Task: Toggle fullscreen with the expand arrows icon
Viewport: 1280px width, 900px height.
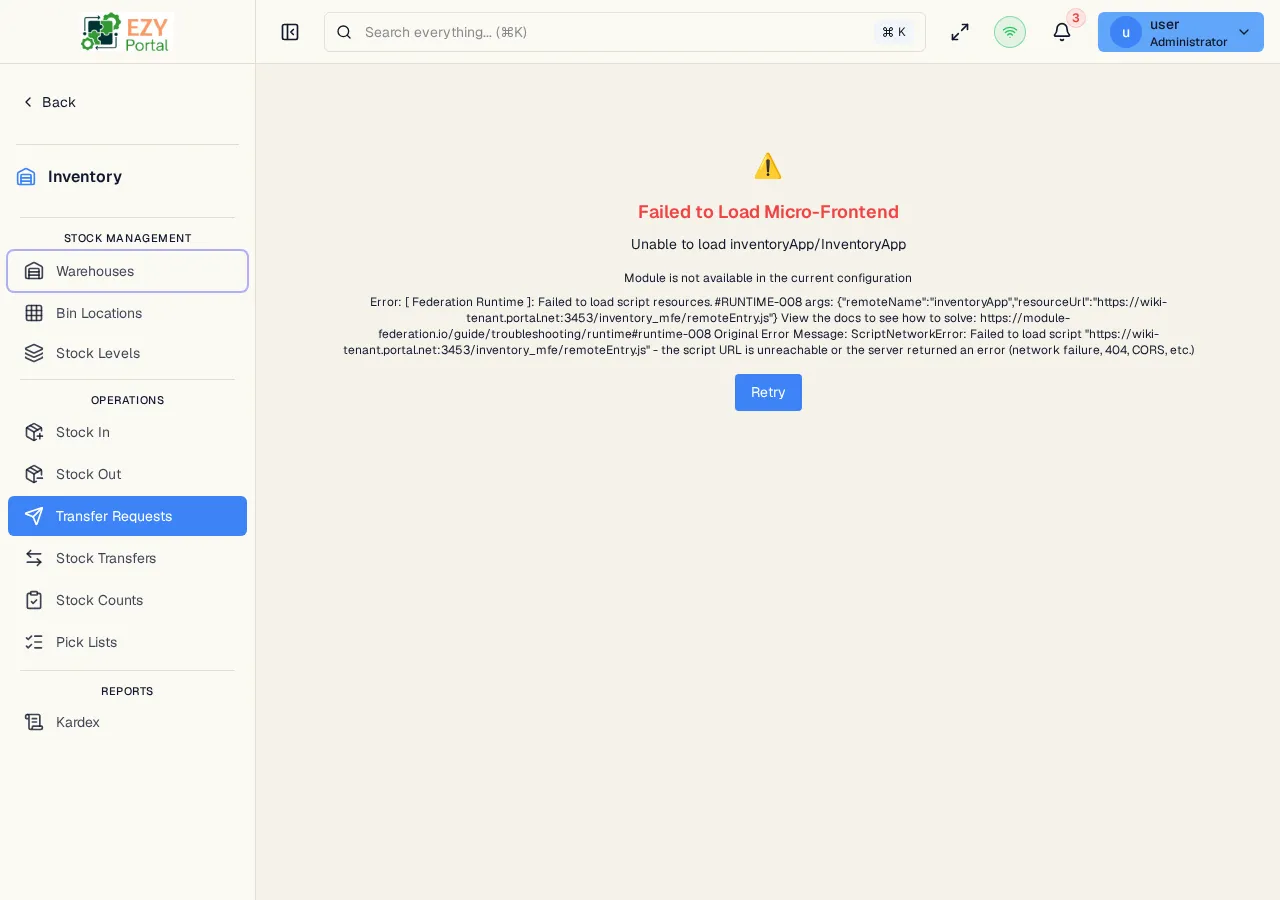Action: 960,32
